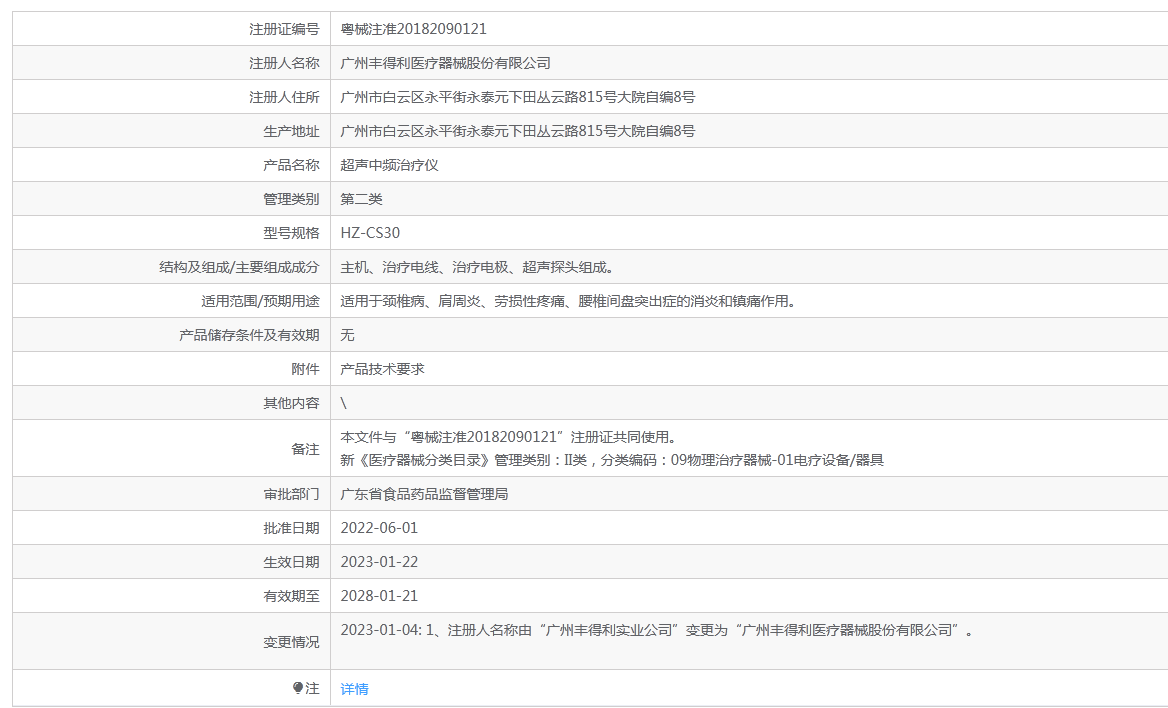Click the 审批部门 label
Image resolution: width=1168 pixels, height=708 pixels.
[291, 494]
